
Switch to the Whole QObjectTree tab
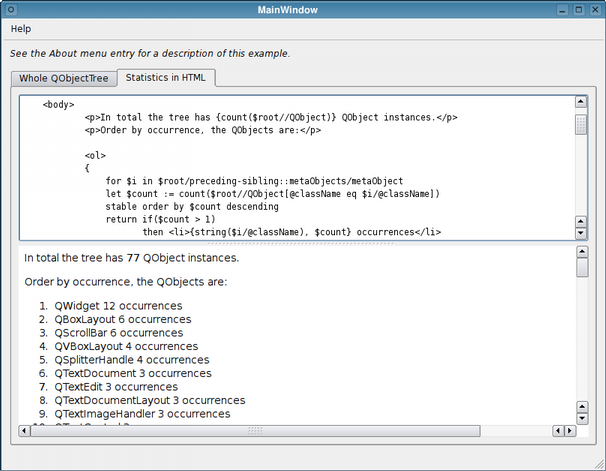tap(63, 78)
